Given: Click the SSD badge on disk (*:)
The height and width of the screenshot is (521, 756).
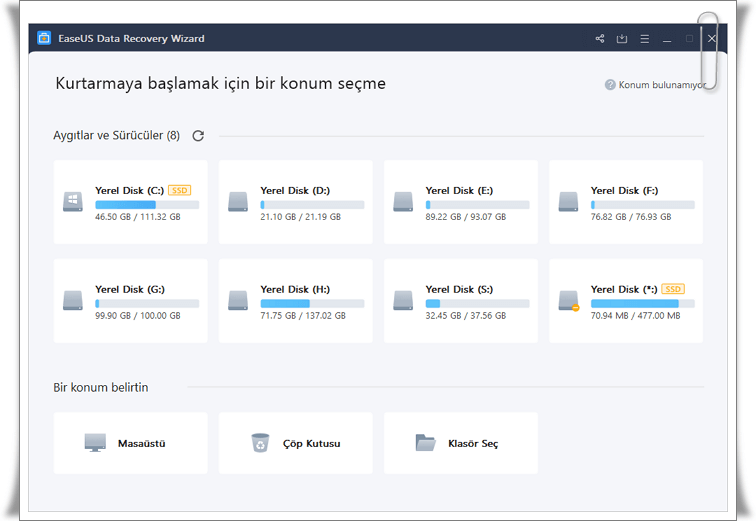Looking at the screenshot, I should pyautogui.click(x=673, y=289).
